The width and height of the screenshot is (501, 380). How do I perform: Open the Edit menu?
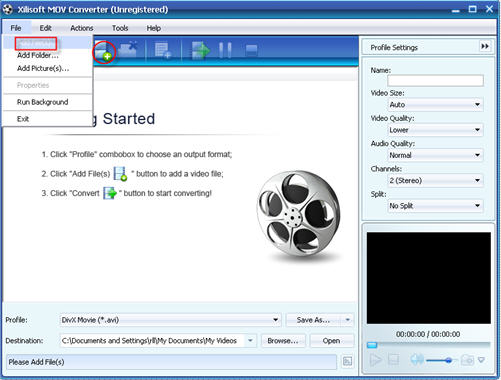click(x=45, y=28)
